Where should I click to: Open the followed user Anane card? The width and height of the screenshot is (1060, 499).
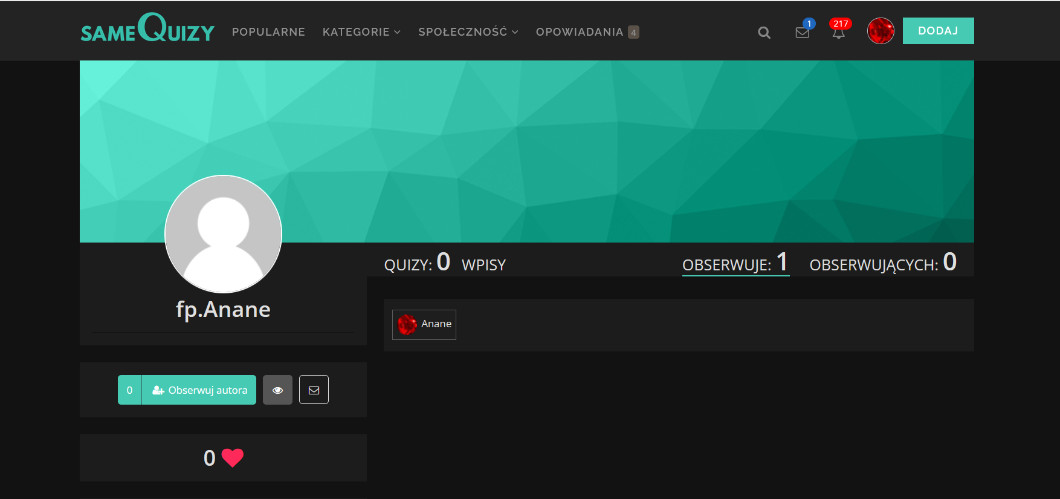pos(424,324)
